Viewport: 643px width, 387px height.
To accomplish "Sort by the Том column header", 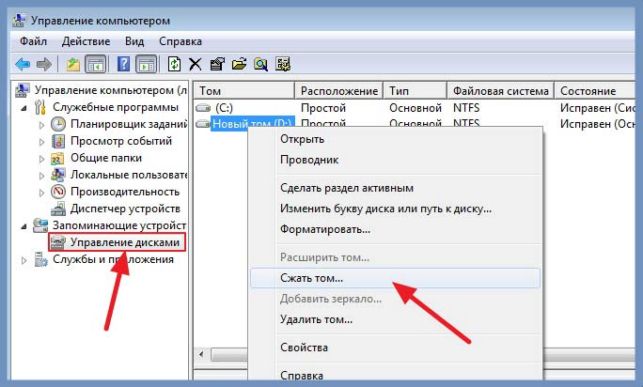I will point(244,91).
